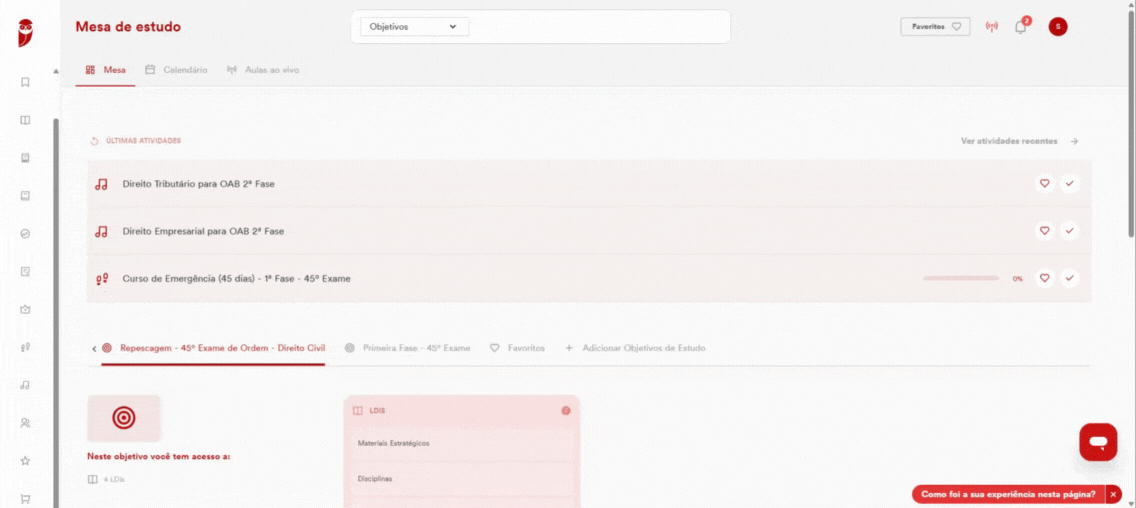Image resolution: width=1136 pixels, height=508 pixels.
Task: Click the search field beside Objetivos
Action: point(598,27)
